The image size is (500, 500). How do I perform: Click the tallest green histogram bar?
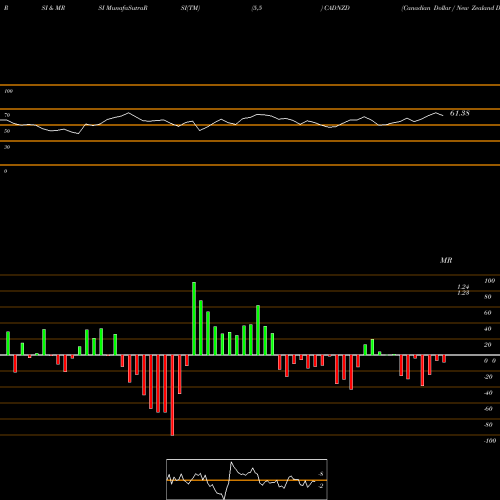tap(194, 318)
